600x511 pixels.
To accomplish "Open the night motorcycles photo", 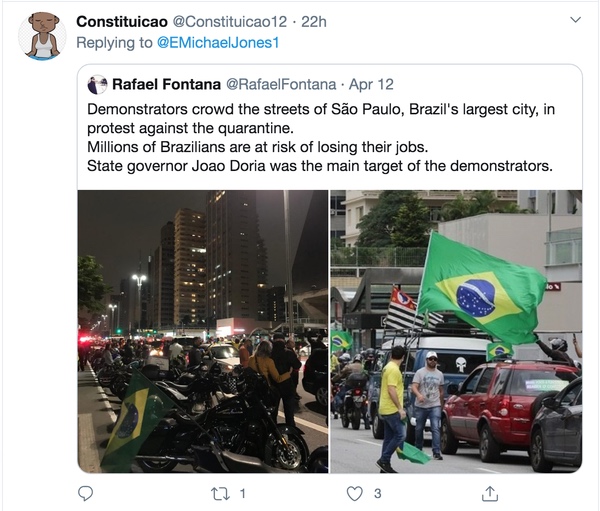I will click(x=203, y=331).
